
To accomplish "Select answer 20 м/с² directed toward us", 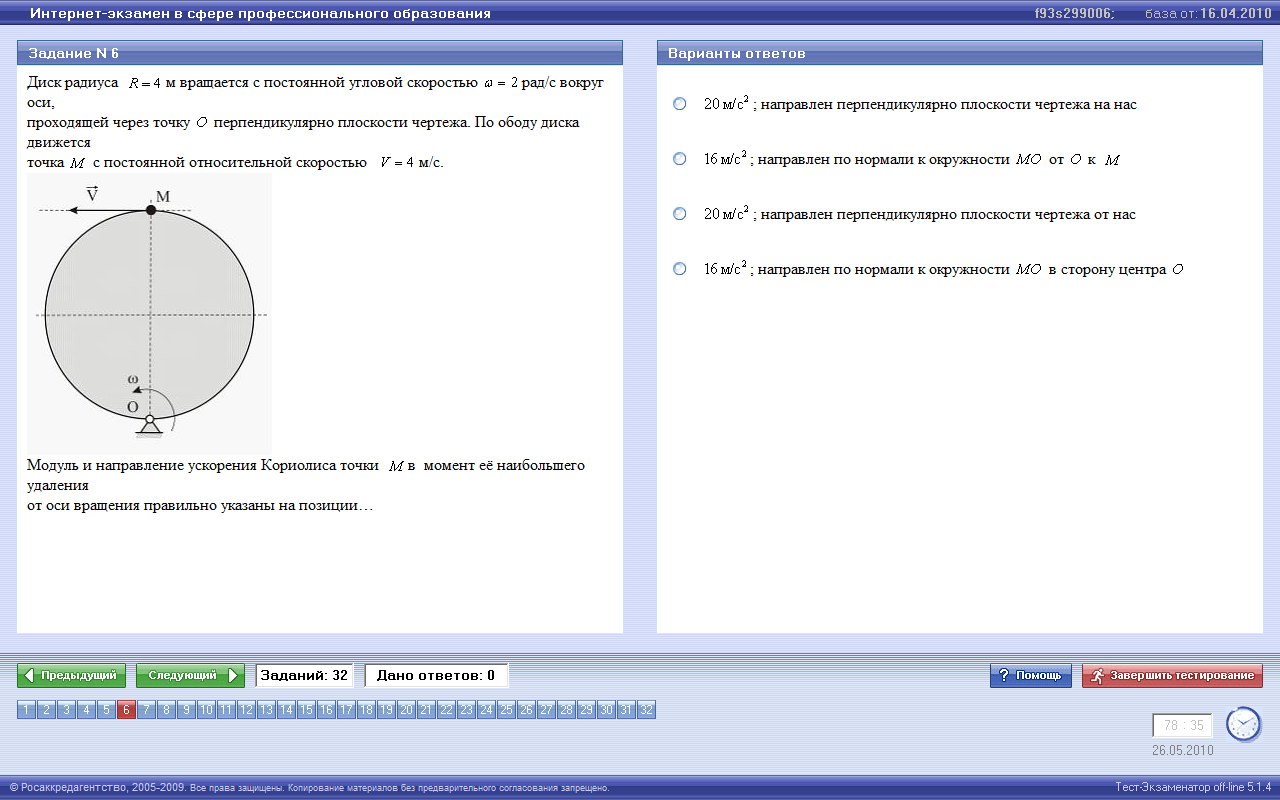I will [680, 104].
